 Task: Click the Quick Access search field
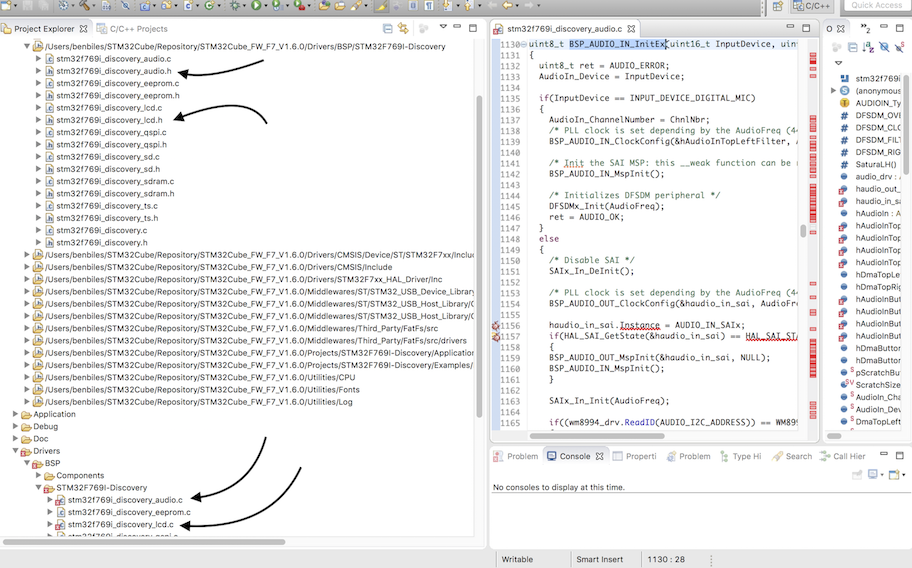click(876, 6)
